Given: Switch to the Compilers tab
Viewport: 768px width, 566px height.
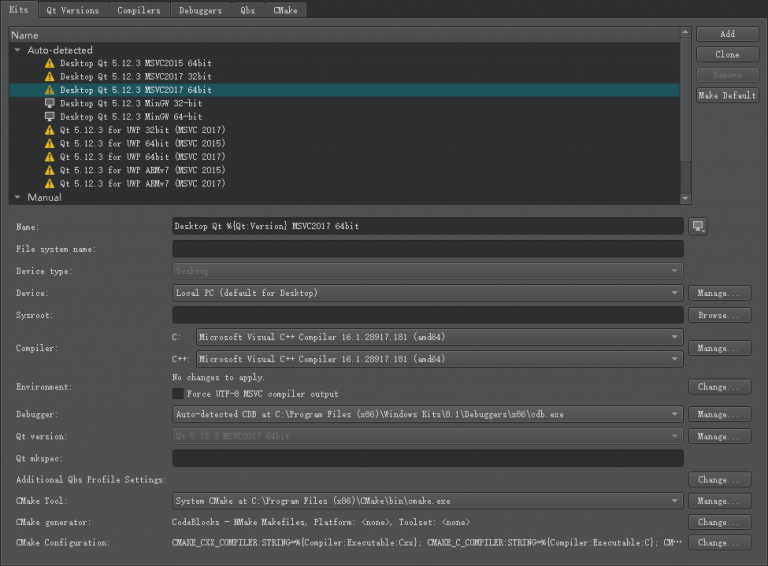Looking at the screenshot, I should (x=139, y=10).
